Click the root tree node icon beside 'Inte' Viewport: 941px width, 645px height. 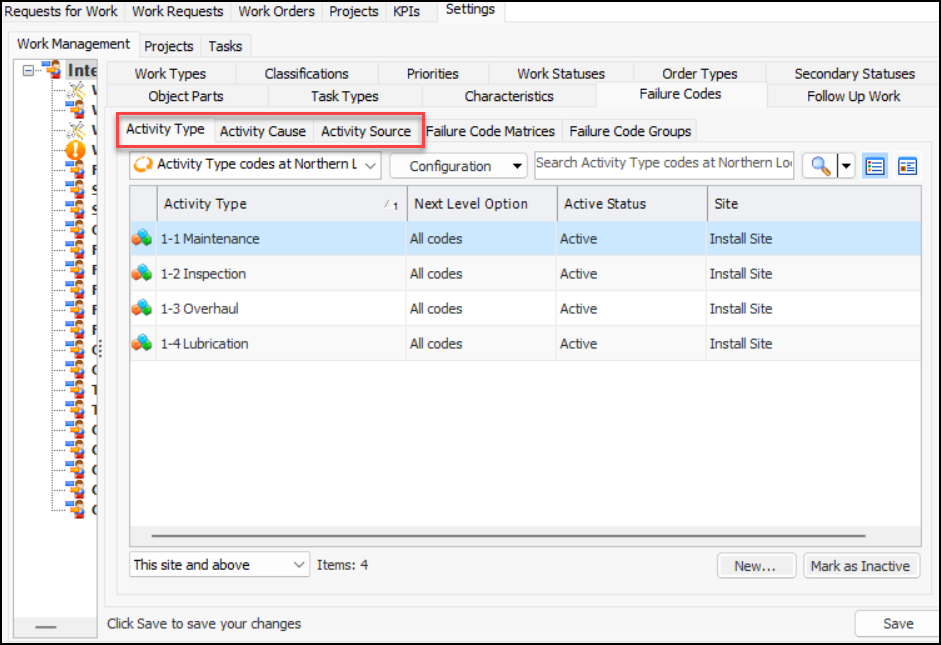tap(52, 70)
